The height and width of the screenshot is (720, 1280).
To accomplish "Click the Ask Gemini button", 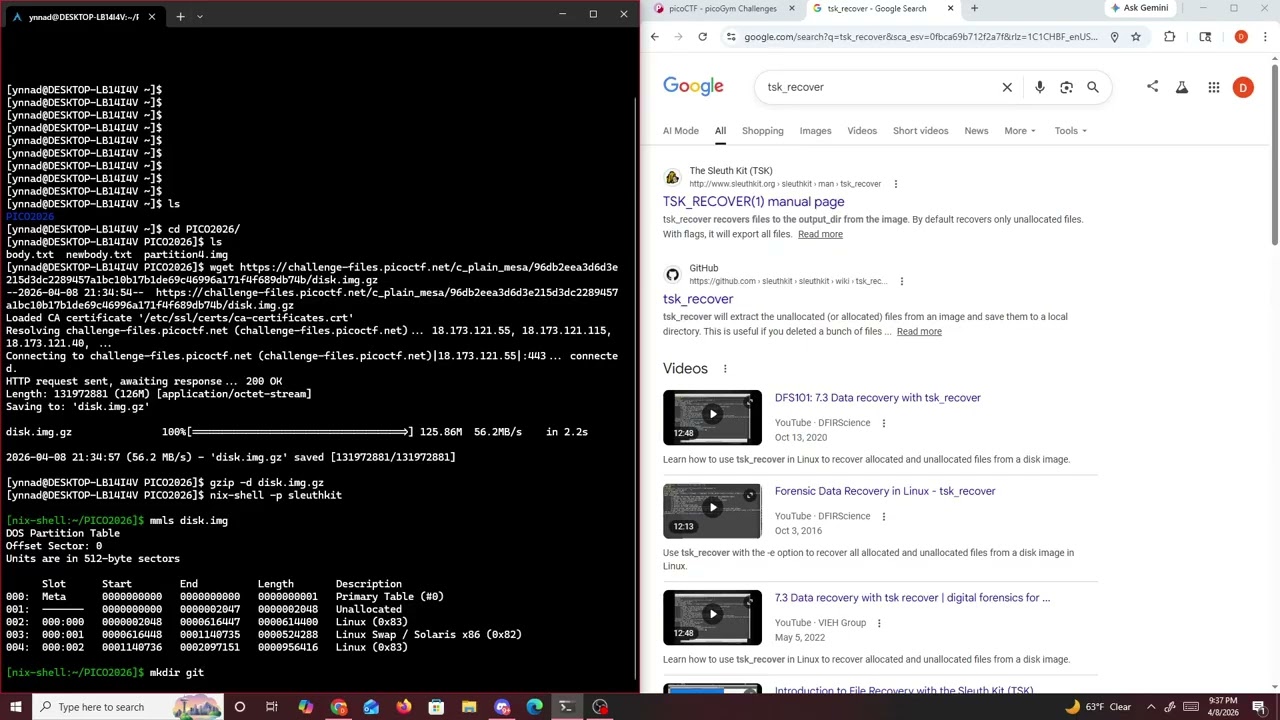I will click(x=1139, y=8).
